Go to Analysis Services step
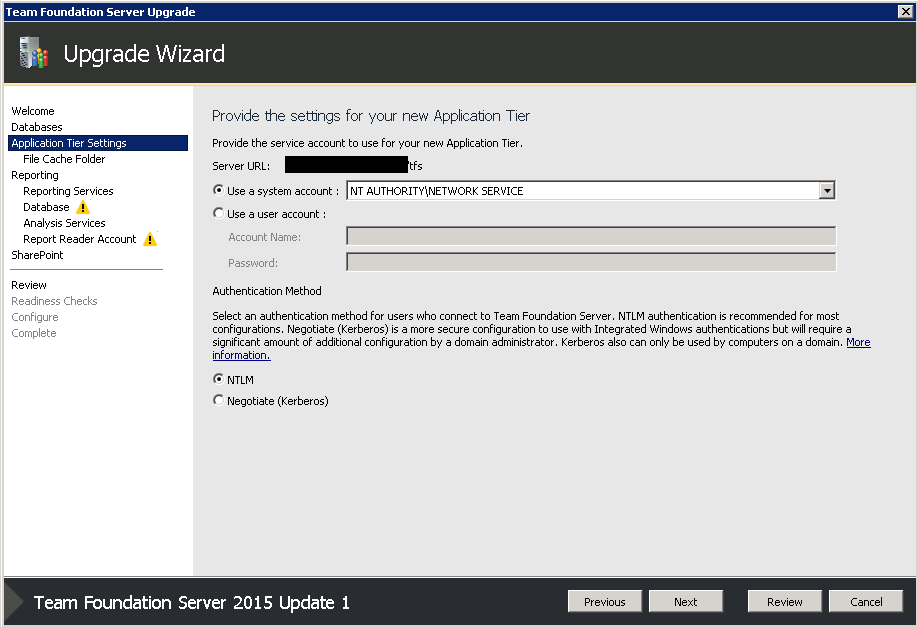The image size is (918, 627). (64, 223)
